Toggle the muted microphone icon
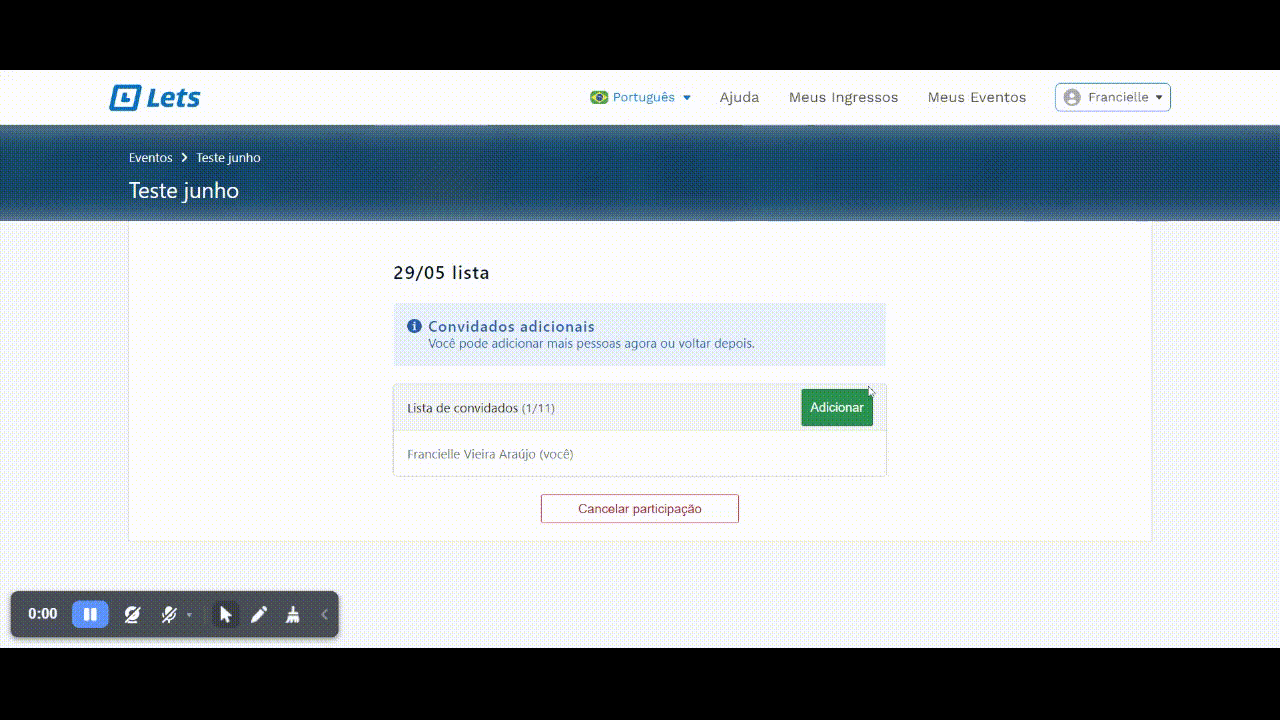 click(x=169, y=614)
